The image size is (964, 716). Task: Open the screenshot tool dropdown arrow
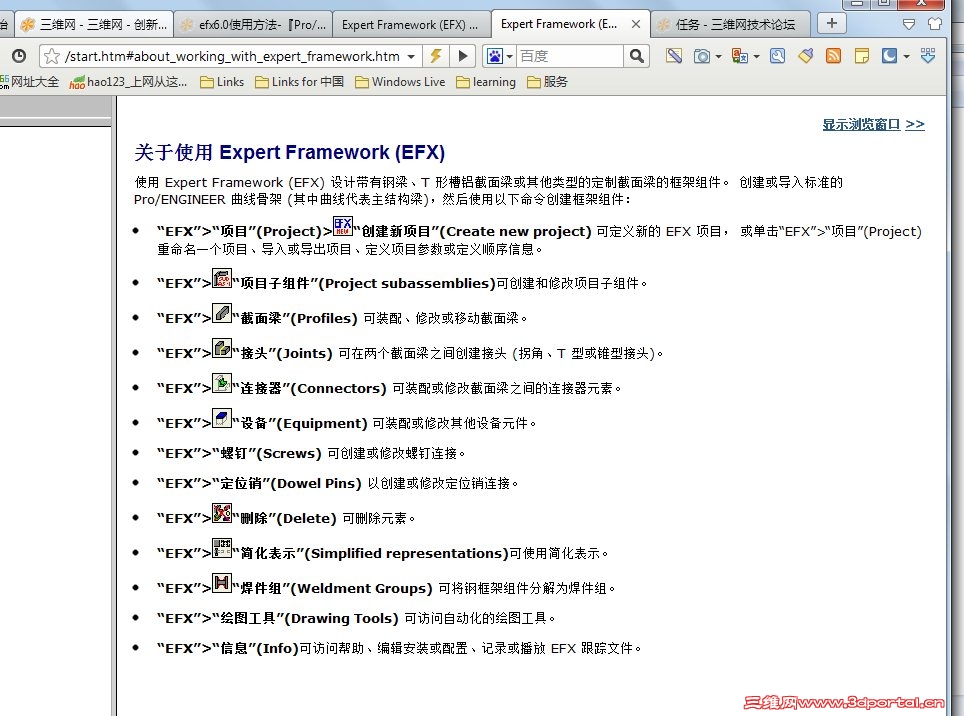point(718,57)
